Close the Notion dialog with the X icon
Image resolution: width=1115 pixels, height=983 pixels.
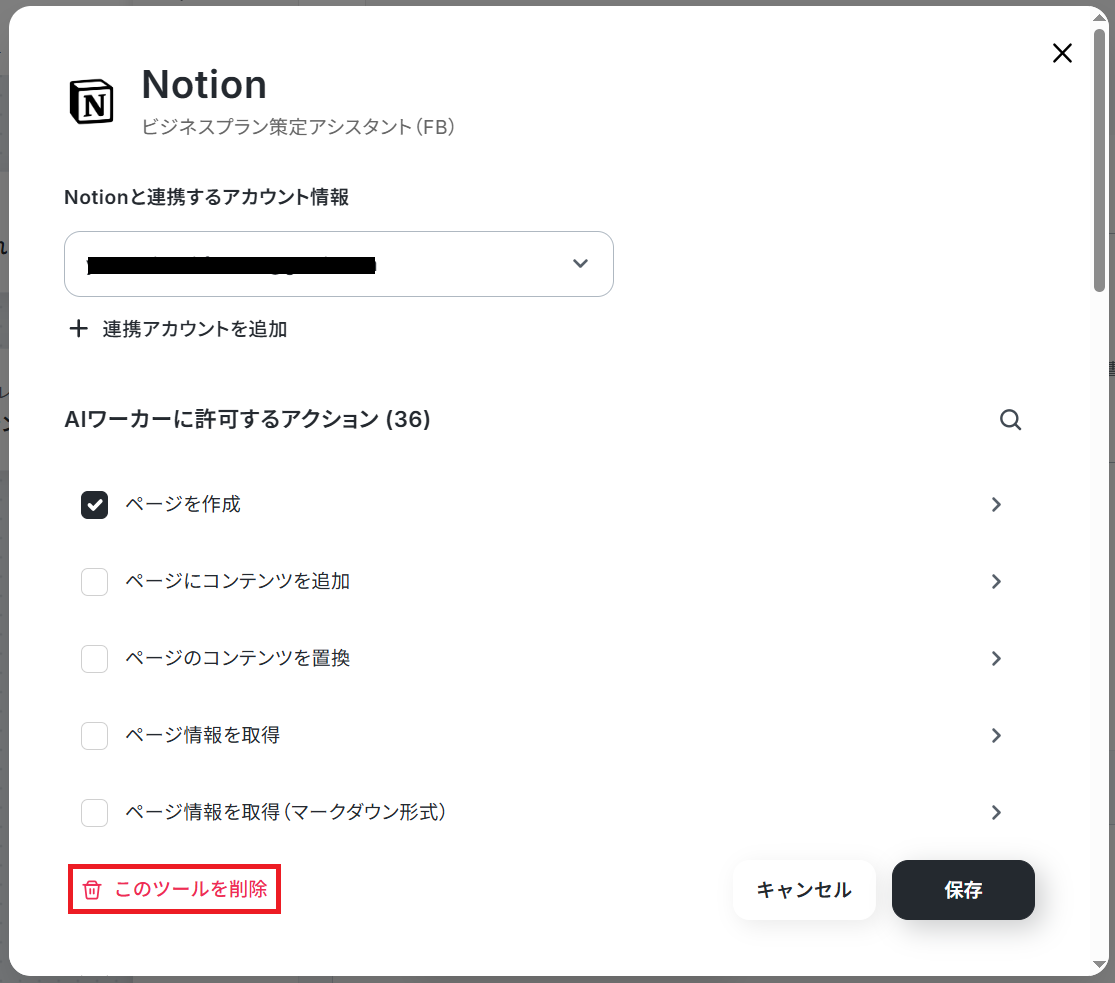tap(1062, 53)
